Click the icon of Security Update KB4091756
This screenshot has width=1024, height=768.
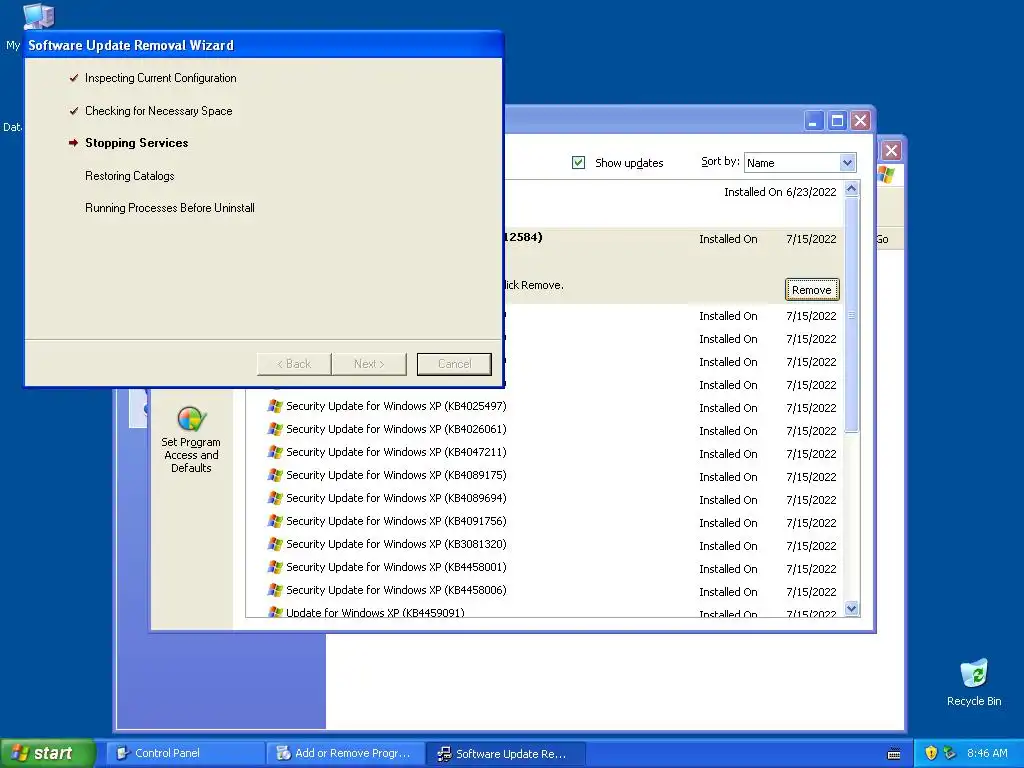tap(275, 521)
